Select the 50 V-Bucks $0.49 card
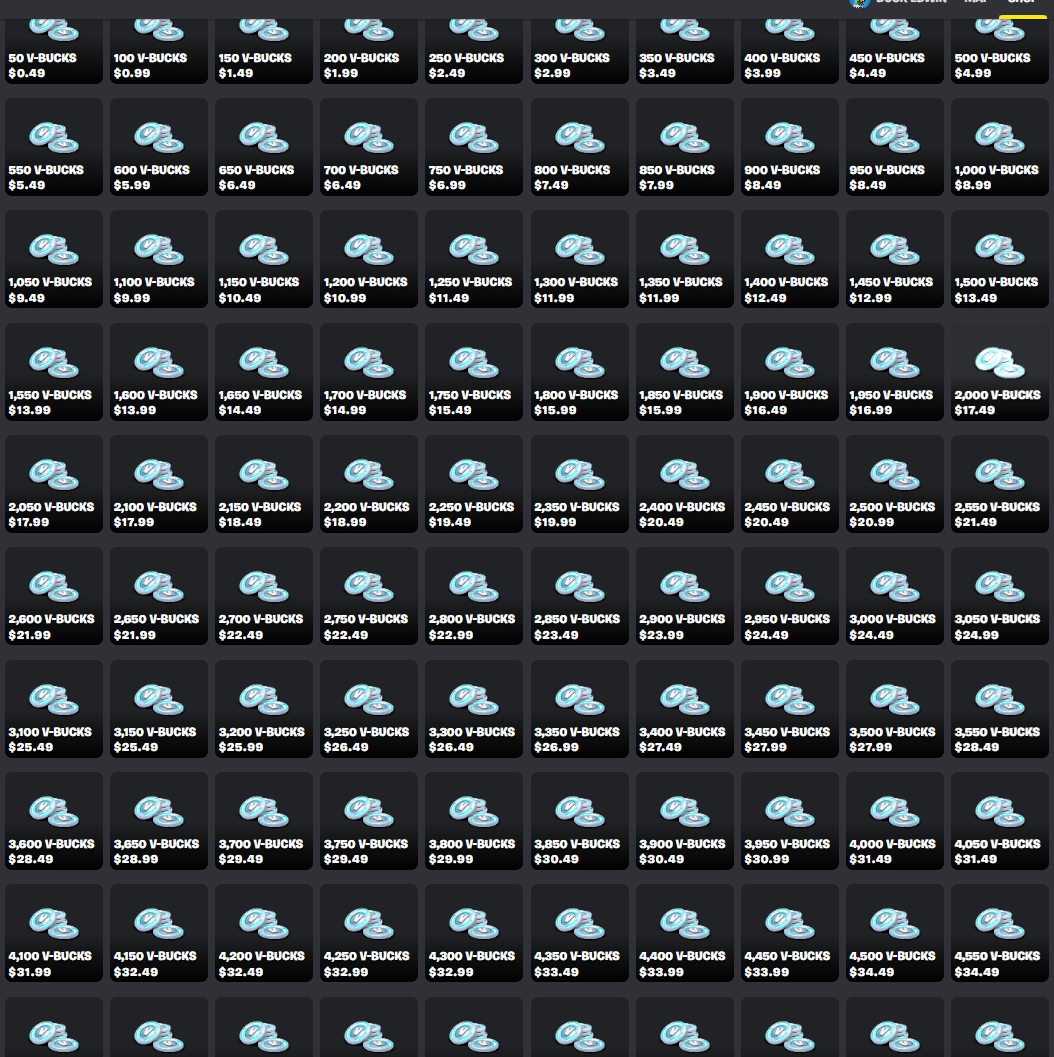The height and width of the screenshot is (1057, 1054). click(54, 51)
